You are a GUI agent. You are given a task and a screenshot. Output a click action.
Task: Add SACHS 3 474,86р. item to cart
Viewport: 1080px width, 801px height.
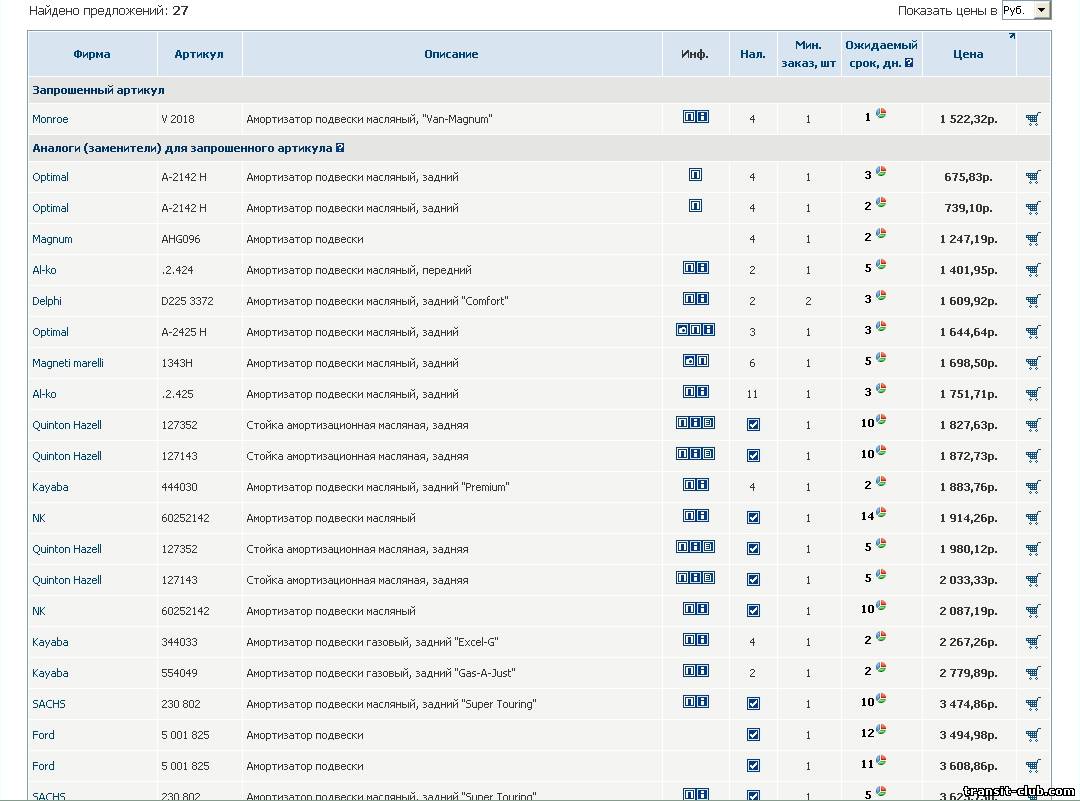tap(1032, 704)
